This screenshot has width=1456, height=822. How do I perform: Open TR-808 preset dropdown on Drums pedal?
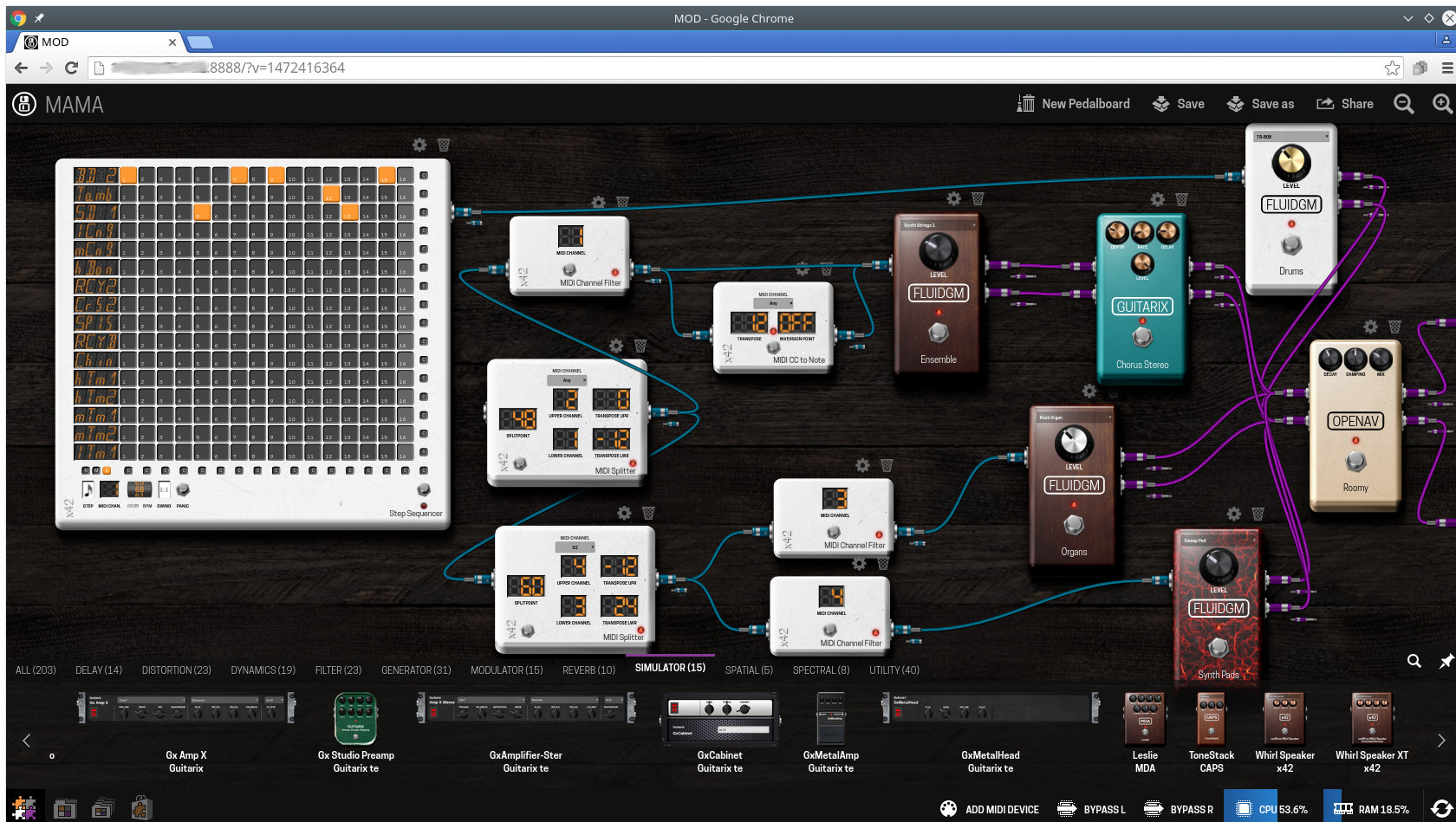coord(1291,137)
